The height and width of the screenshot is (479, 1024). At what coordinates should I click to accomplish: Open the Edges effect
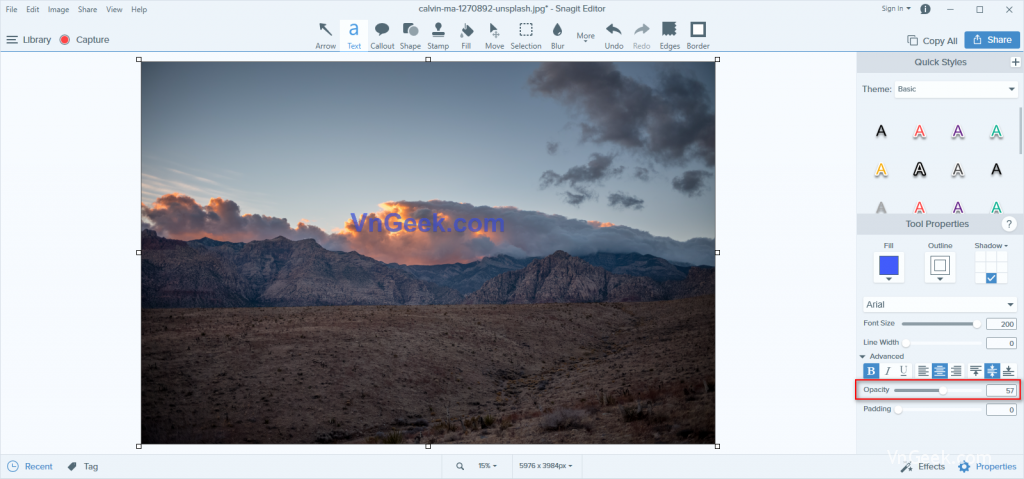click(x=669, y=35)
